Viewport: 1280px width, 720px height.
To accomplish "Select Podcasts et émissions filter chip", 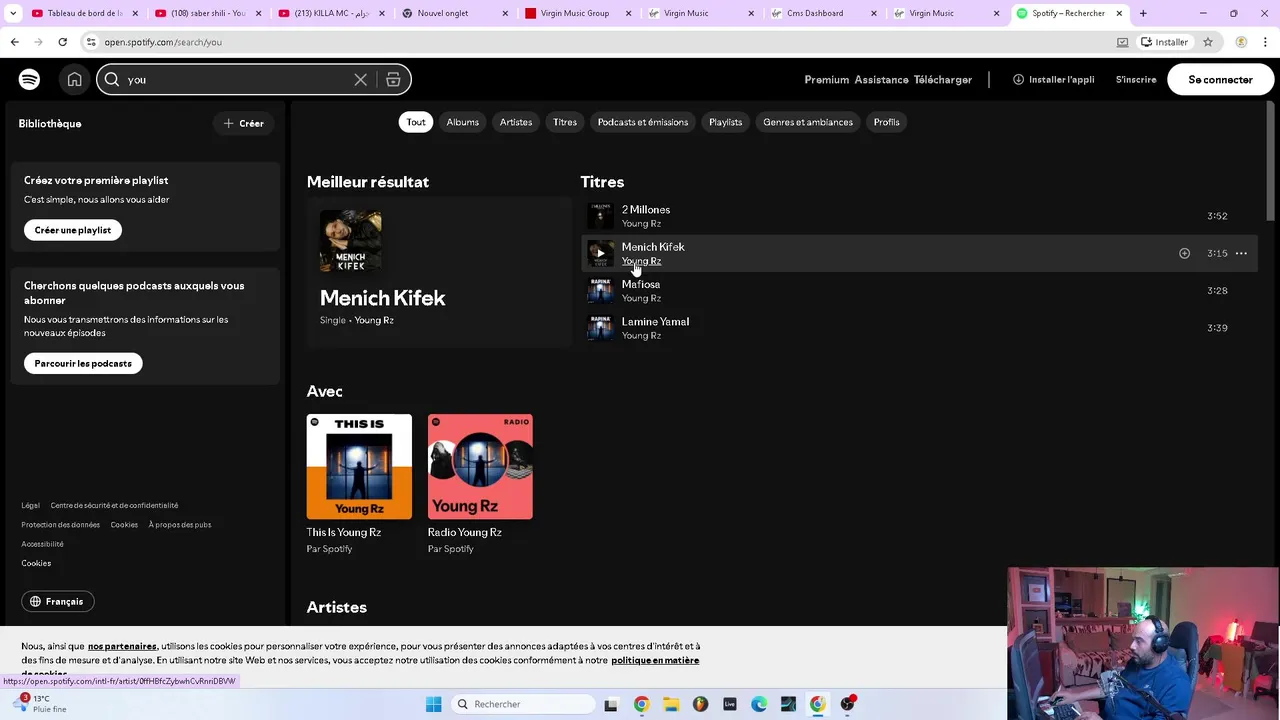I will [643, 122].
